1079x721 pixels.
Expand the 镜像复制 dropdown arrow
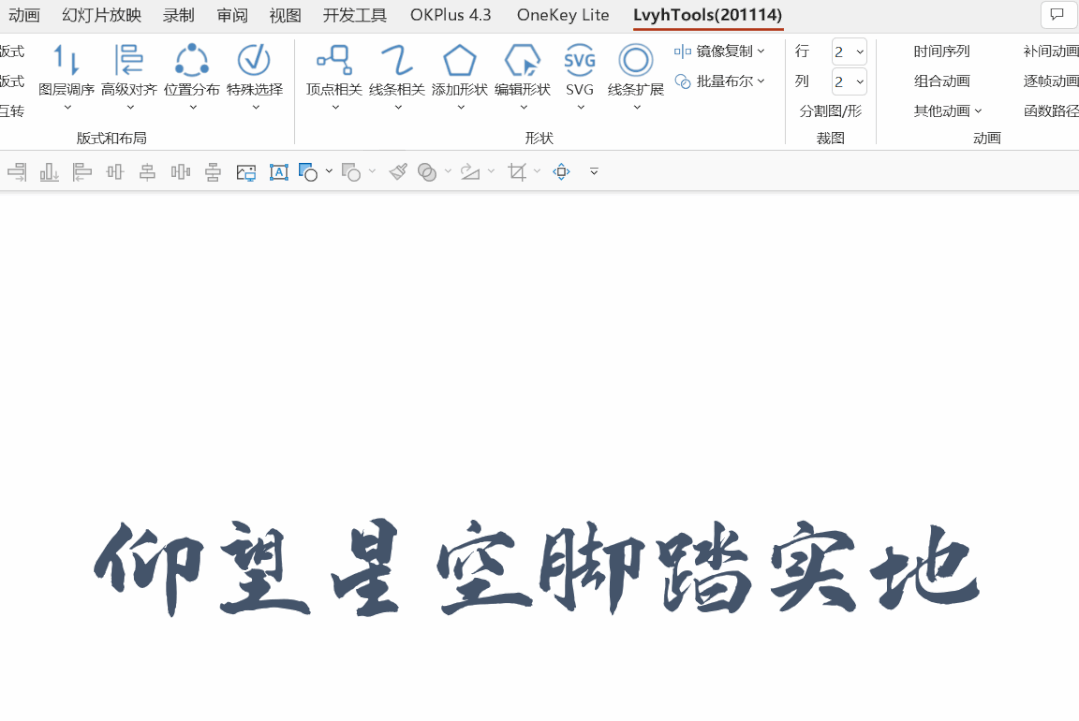(763, 51)
